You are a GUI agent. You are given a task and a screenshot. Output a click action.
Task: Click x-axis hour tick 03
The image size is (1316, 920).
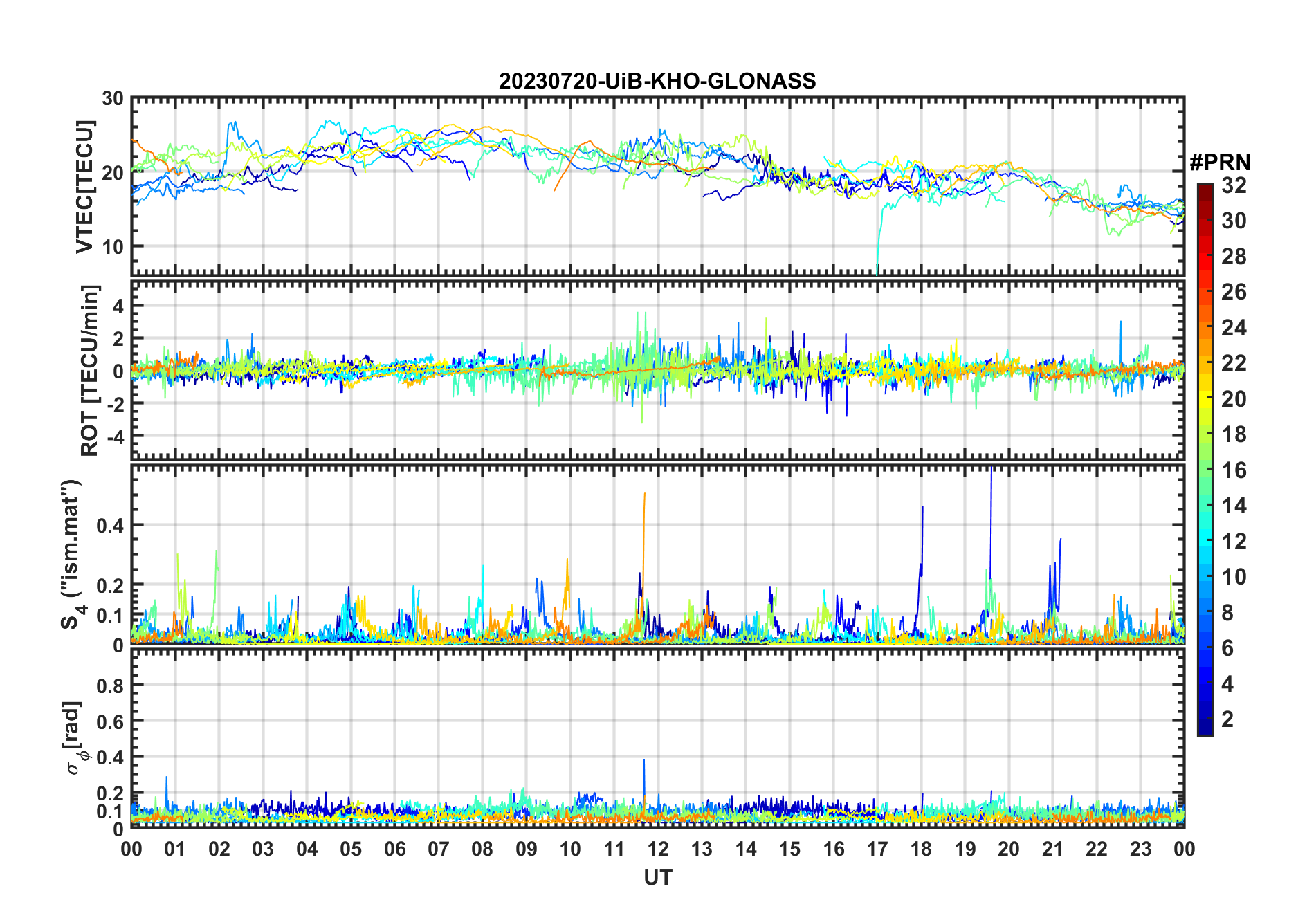pyautogui.click(x=263, y=849)
